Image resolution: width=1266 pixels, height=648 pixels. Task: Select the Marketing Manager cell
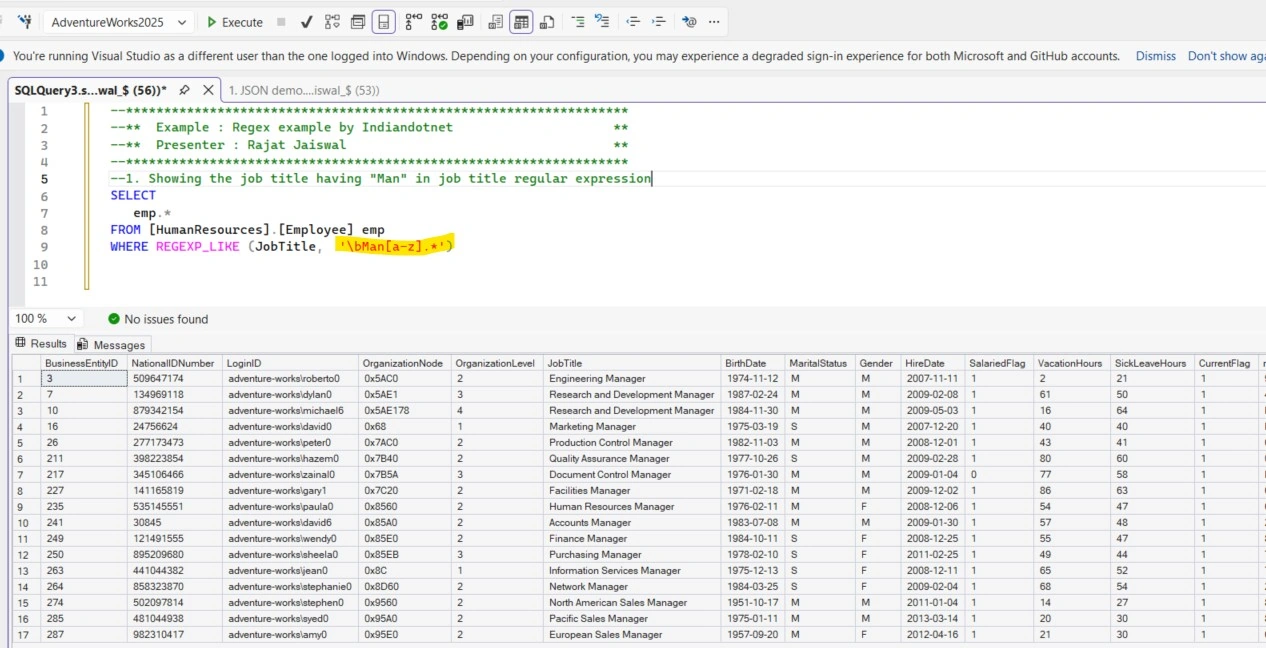[x=631, y=427]
